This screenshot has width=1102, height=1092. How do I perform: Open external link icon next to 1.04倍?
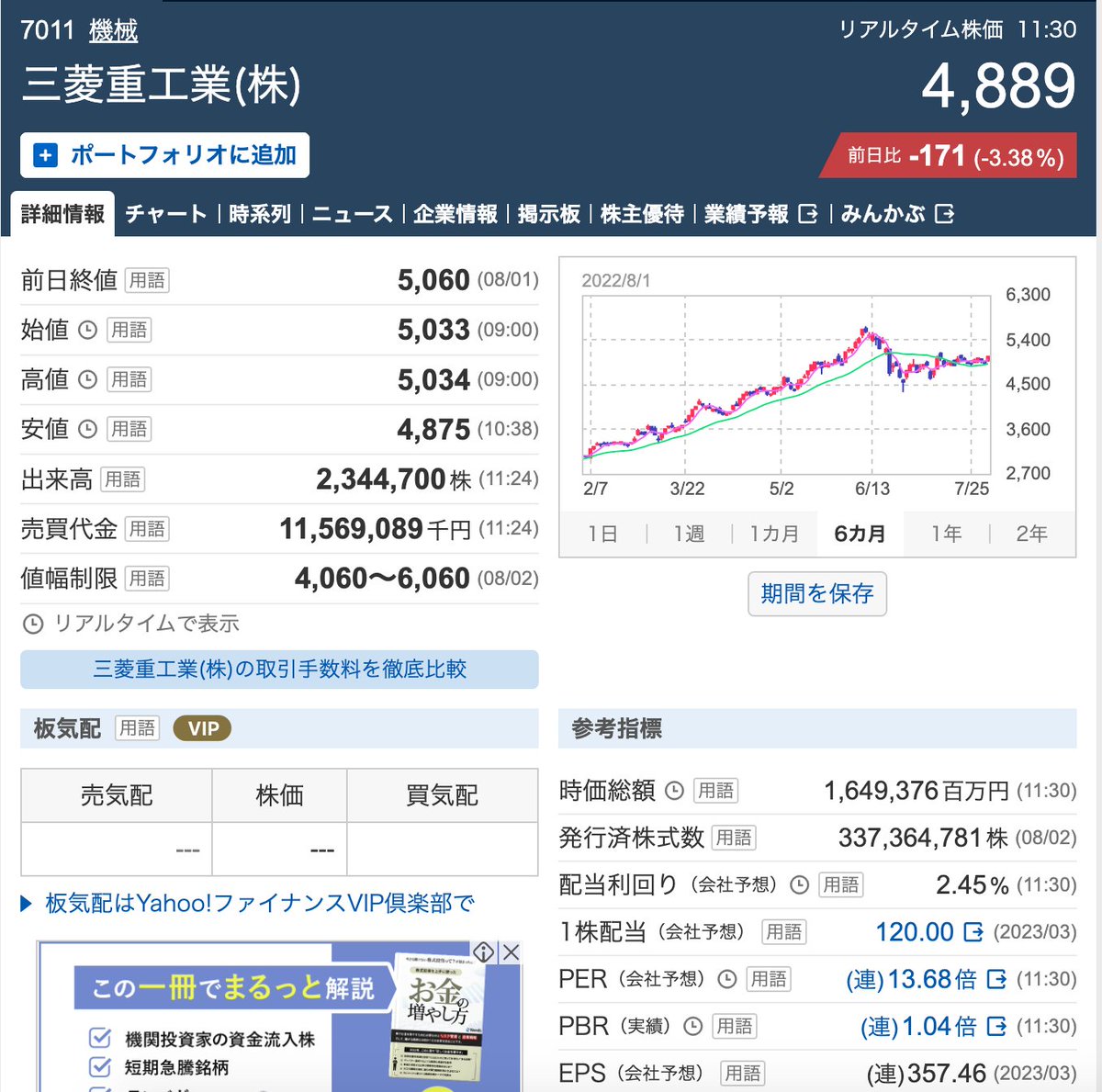(996, 1027)
